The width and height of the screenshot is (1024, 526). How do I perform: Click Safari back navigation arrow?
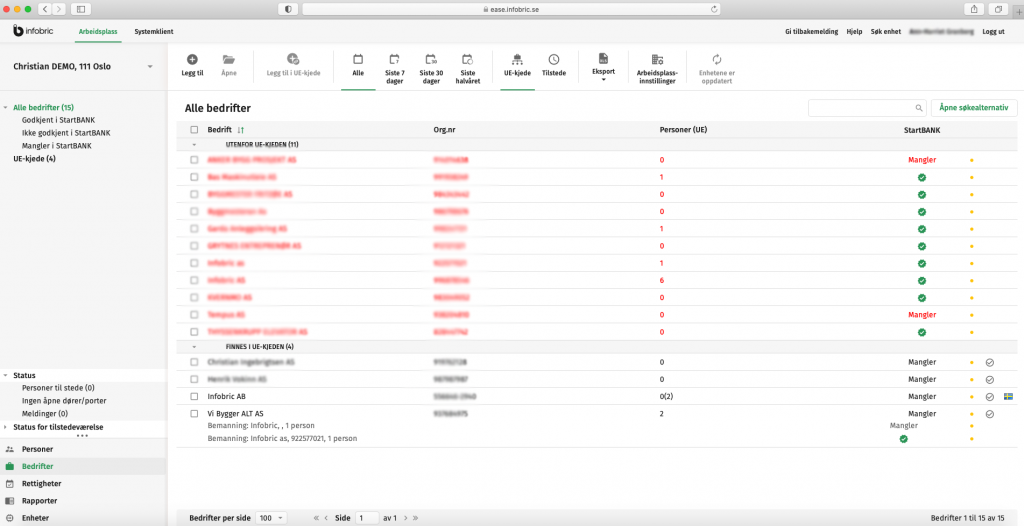[45, 9]
